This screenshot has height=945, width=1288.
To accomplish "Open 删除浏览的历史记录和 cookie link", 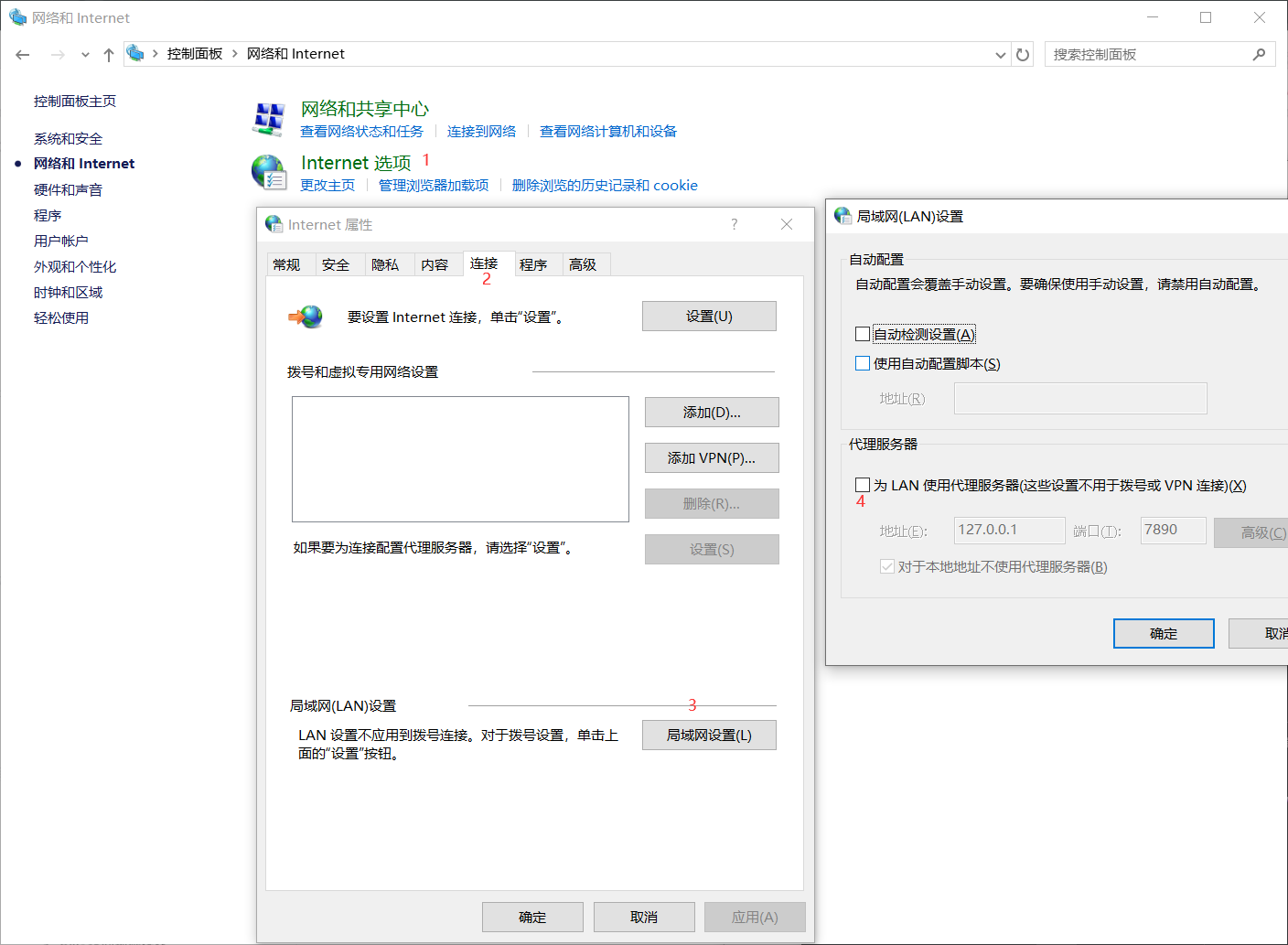I will (x=606, y=185).
